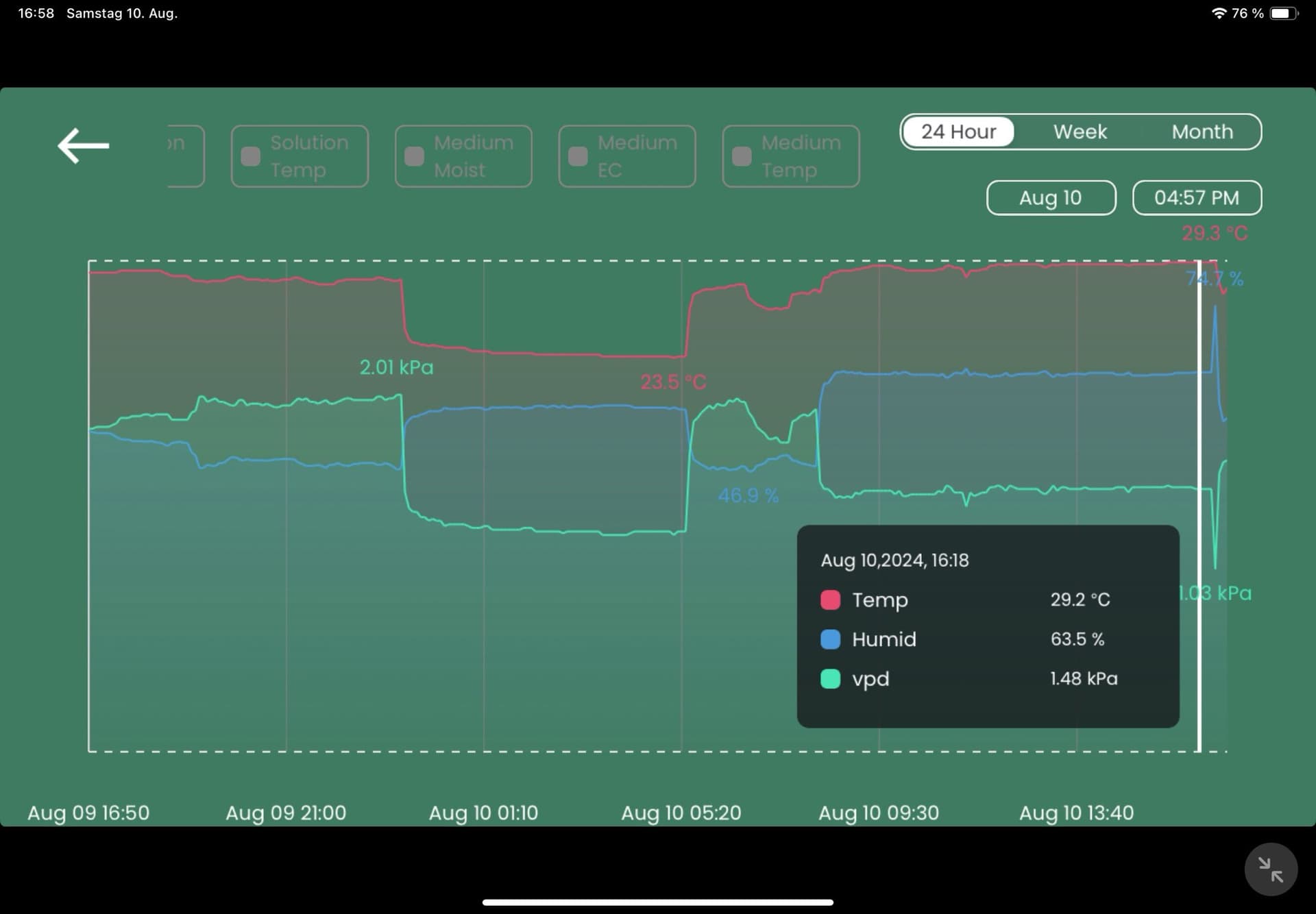Tap the 2.01 kPa peak label

[396, 367]
